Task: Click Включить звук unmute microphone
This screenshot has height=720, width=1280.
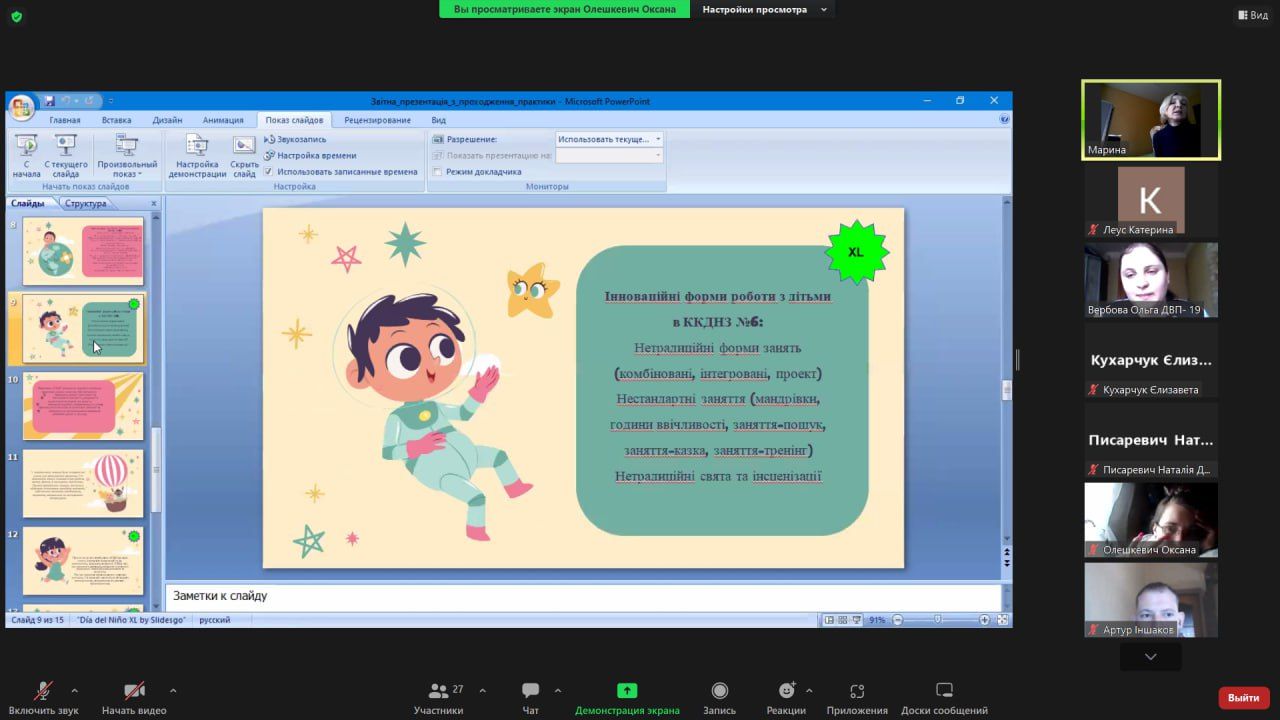Action: [42, 697]
